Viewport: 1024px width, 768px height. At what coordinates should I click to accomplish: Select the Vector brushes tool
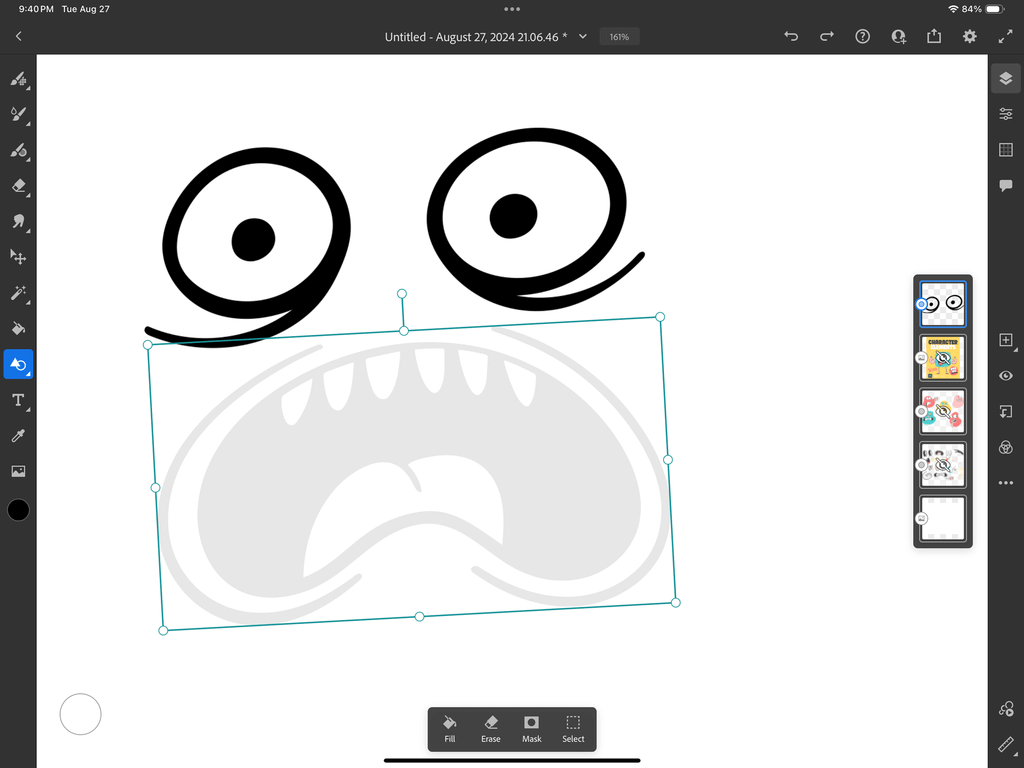pyautogui.click(x=18, y=151)
